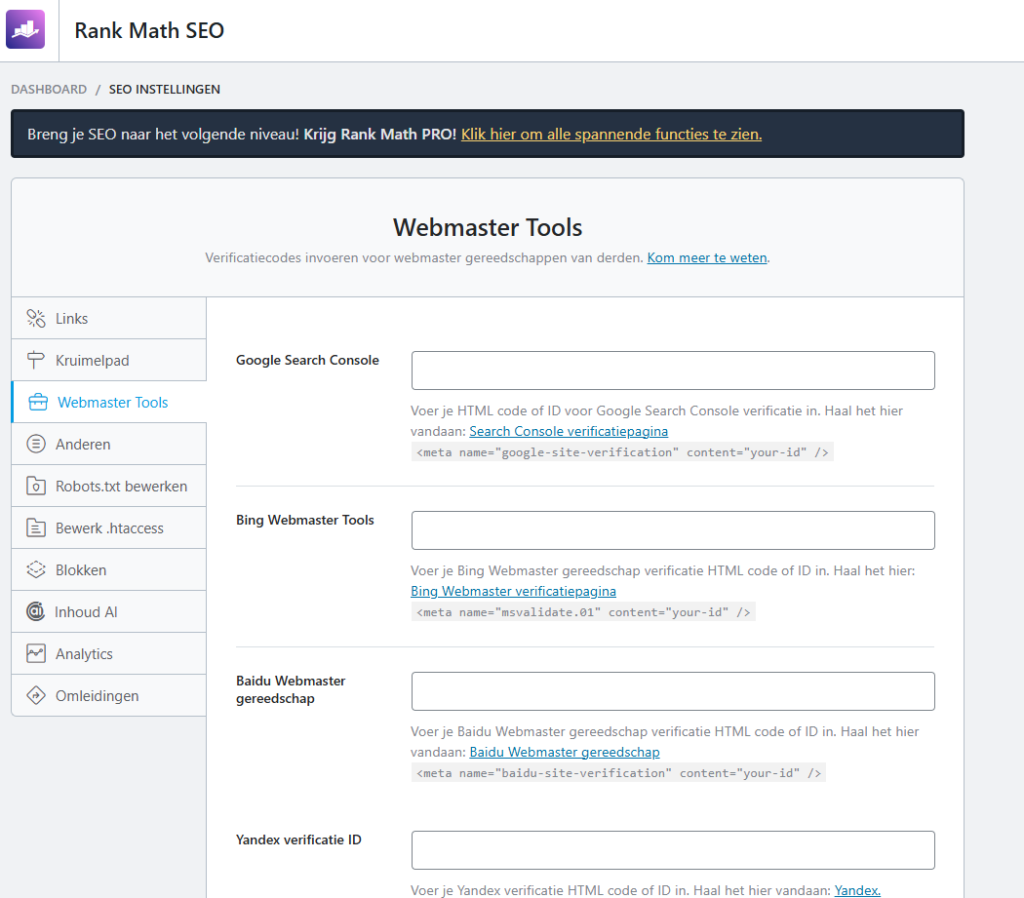Screen dimensions: 1024x898
Task: Click the Rank Math logo icon
Action: click(25, 29)
